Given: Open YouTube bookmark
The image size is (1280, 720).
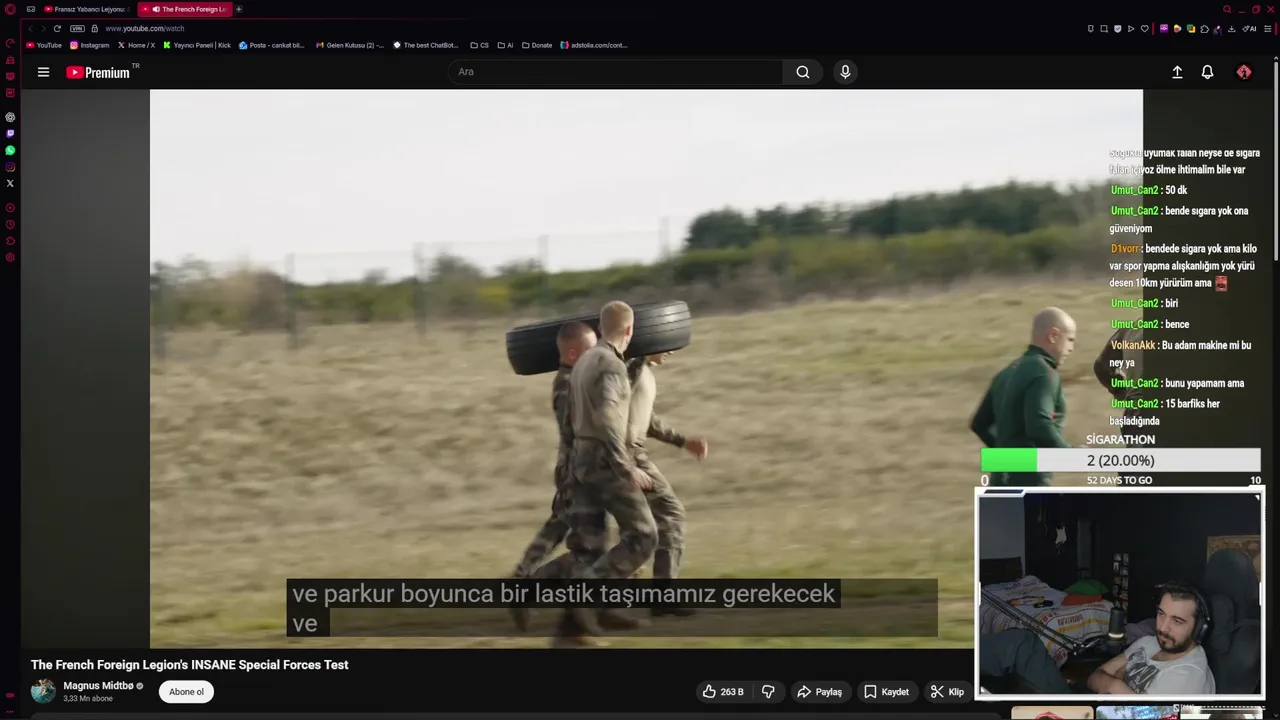Looking at the screenshot, I should [x=44, y=45].
